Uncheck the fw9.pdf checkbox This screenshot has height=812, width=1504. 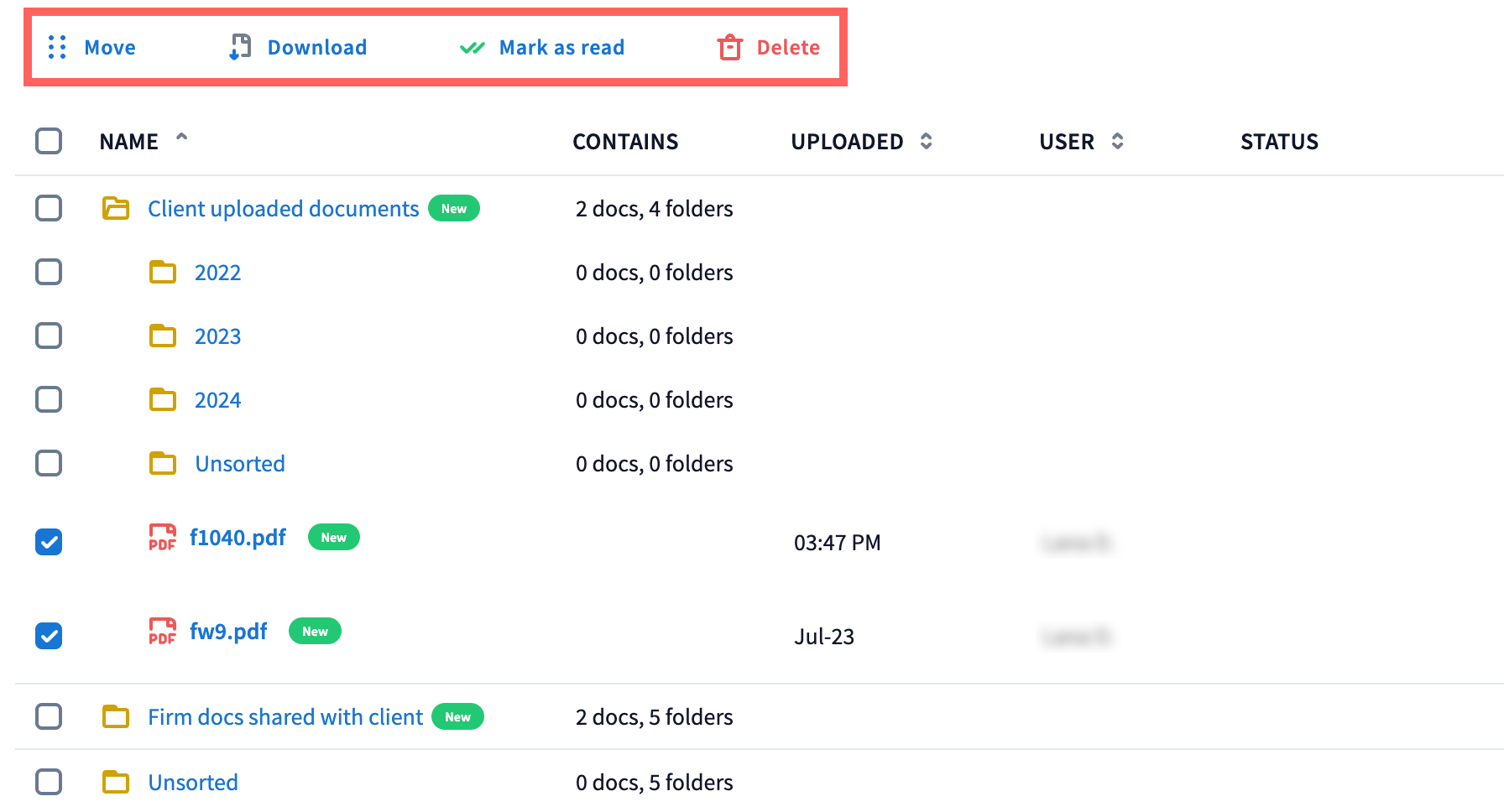(x=49, y=636)
